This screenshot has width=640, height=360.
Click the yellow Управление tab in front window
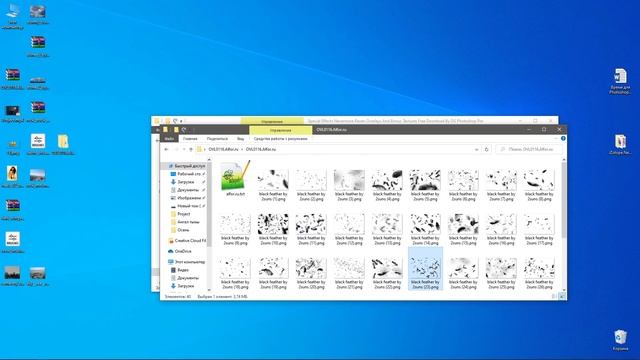280,130
